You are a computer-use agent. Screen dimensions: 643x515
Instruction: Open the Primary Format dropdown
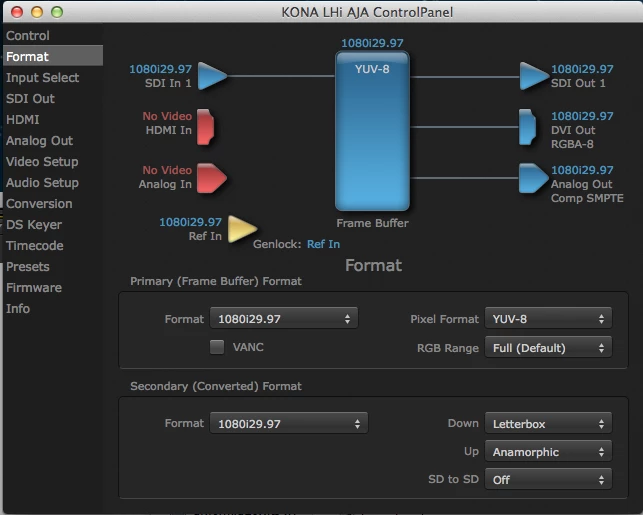(x=284, y=319)
